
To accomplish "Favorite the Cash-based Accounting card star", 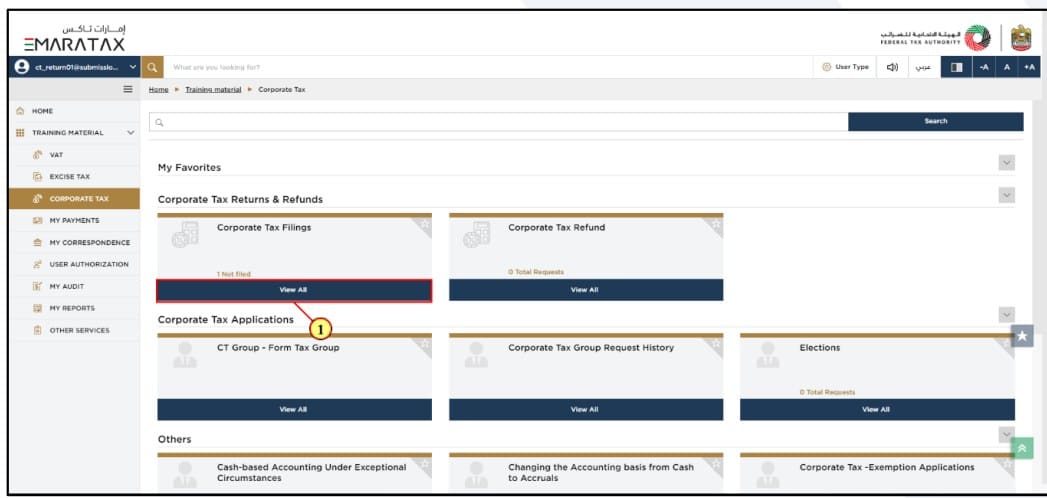I will tap(425, 464).
